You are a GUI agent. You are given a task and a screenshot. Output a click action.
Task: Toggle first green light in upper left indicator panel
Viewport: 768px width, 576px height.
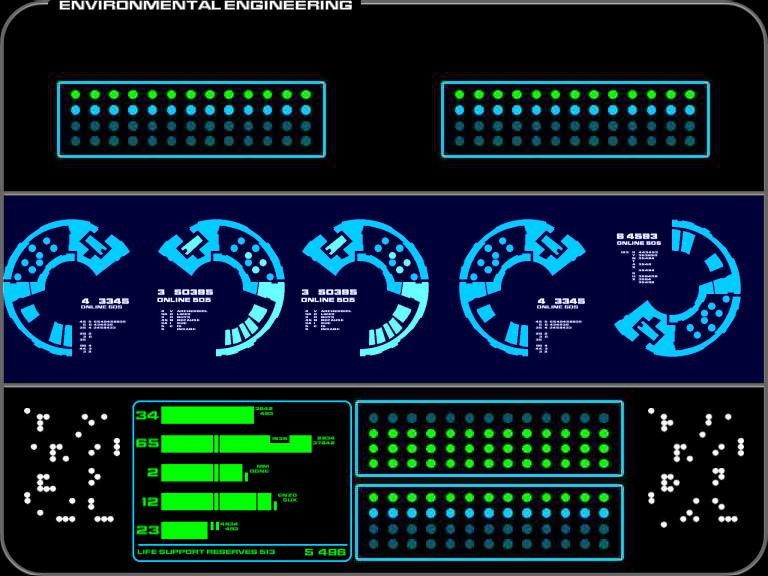click(x=75, y=95)
